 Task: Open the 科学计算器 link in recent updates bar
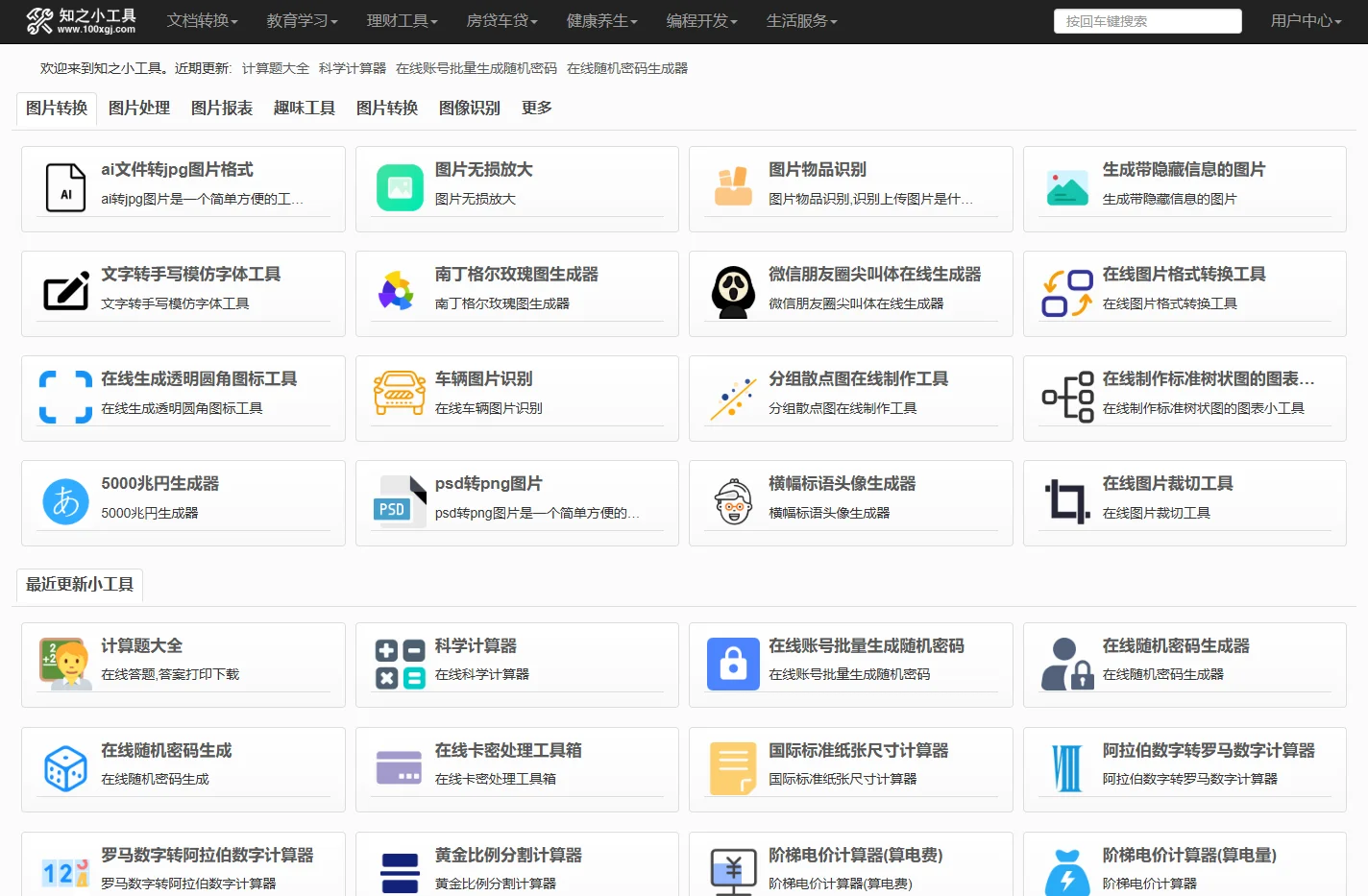coord(353,69)
